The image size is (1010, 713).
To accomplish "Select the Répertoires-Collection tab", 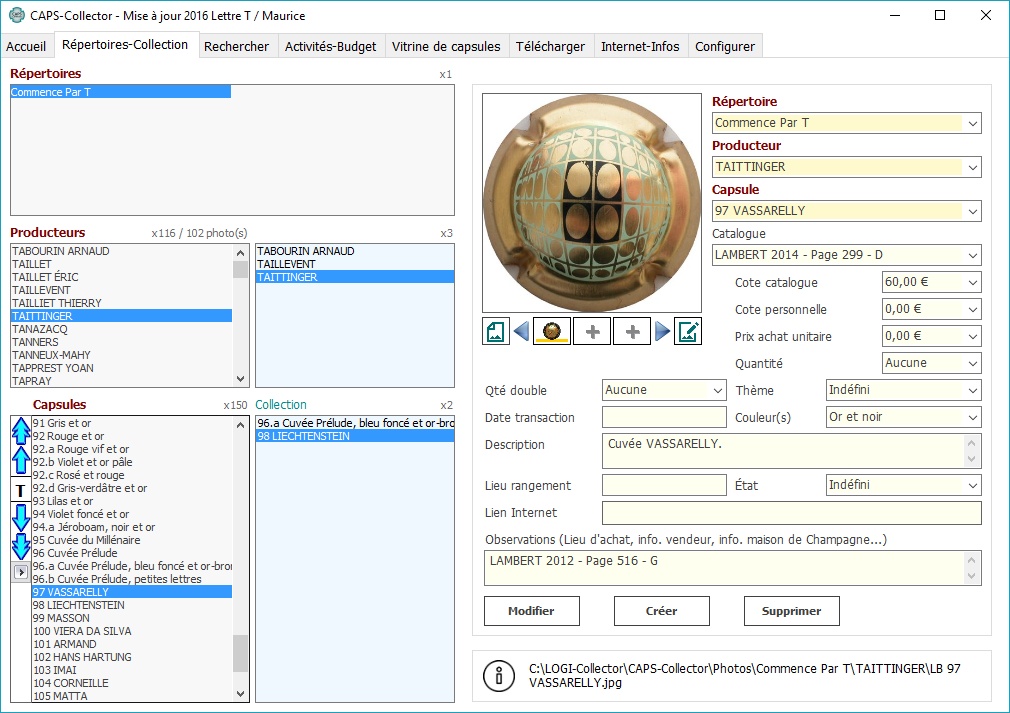I will [x=125, y=44].
